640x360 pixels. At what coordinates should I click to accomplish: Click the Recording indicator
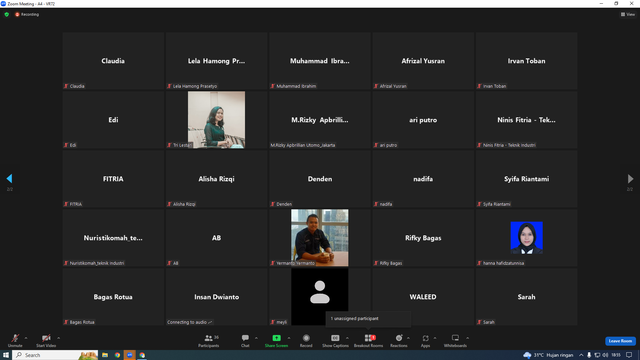pyautogui.click(x=27, y=14)
